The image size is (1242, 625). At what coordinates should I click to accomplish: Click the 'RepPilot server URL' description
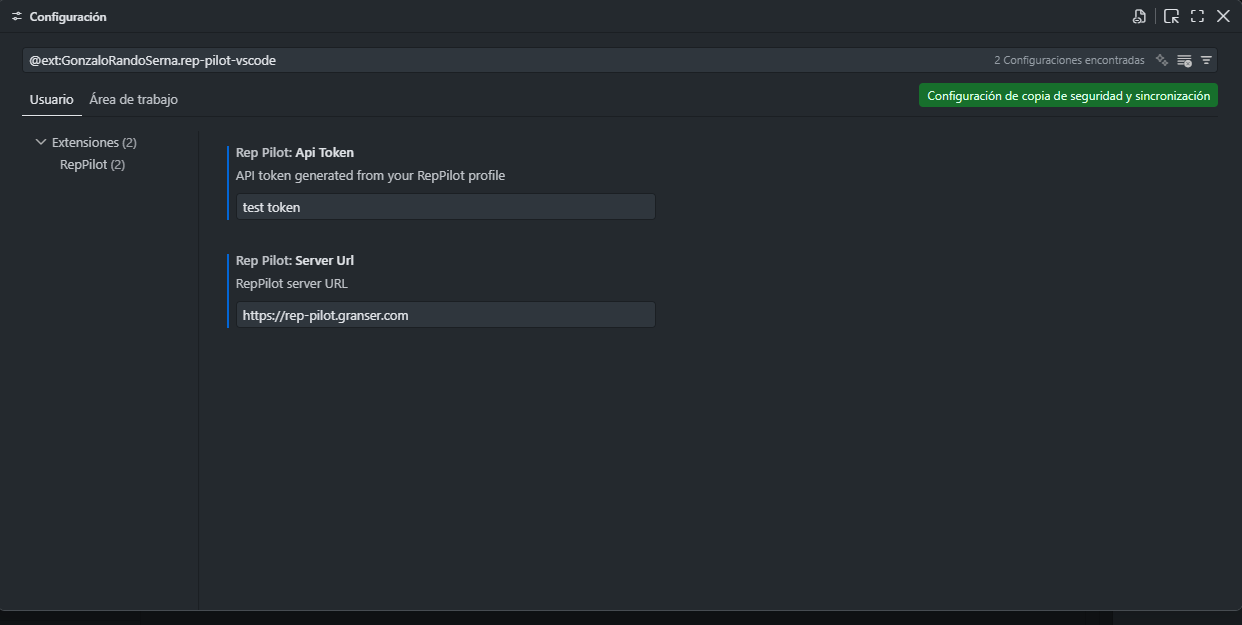(x=292, y=284)
